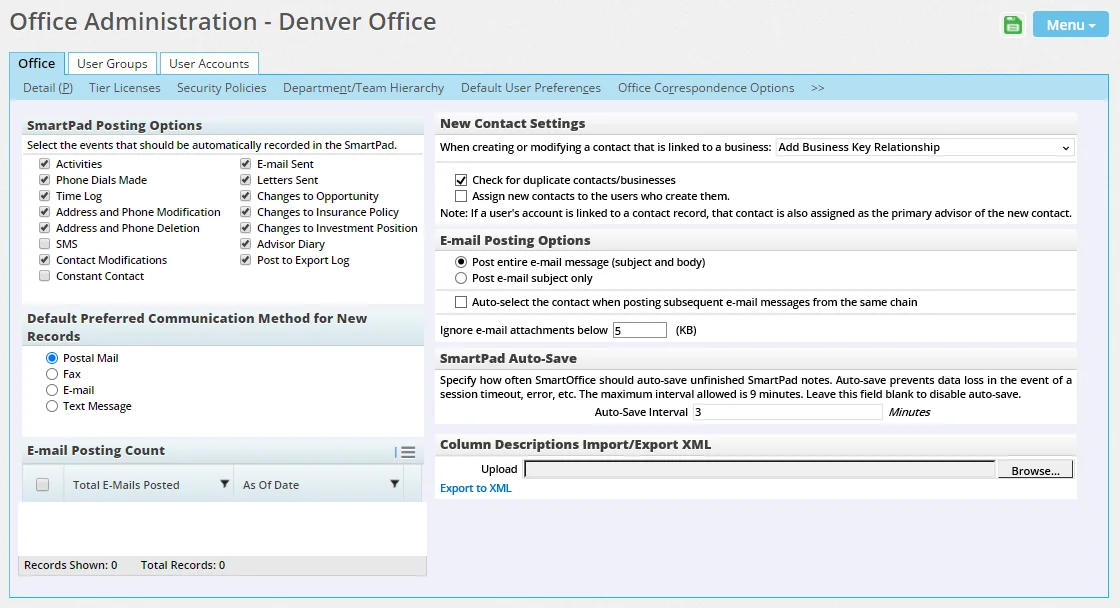Tick the select-all checkbox in grid header
The width and height of the screenshot is (1120, 608).
coord(42,485)
